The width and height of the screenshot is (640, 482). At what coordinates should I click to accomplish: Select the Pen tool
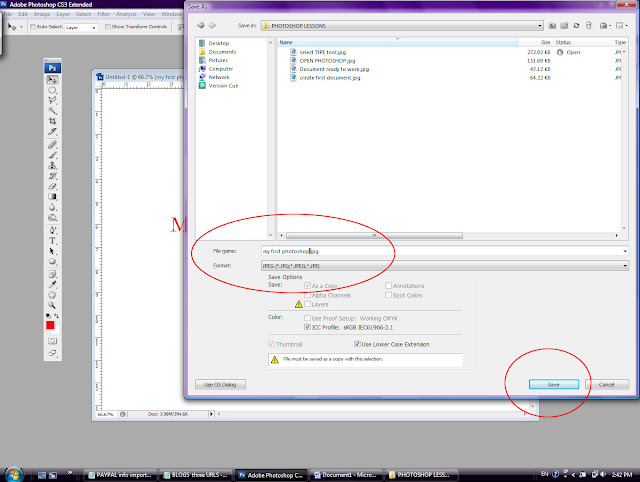52,230
